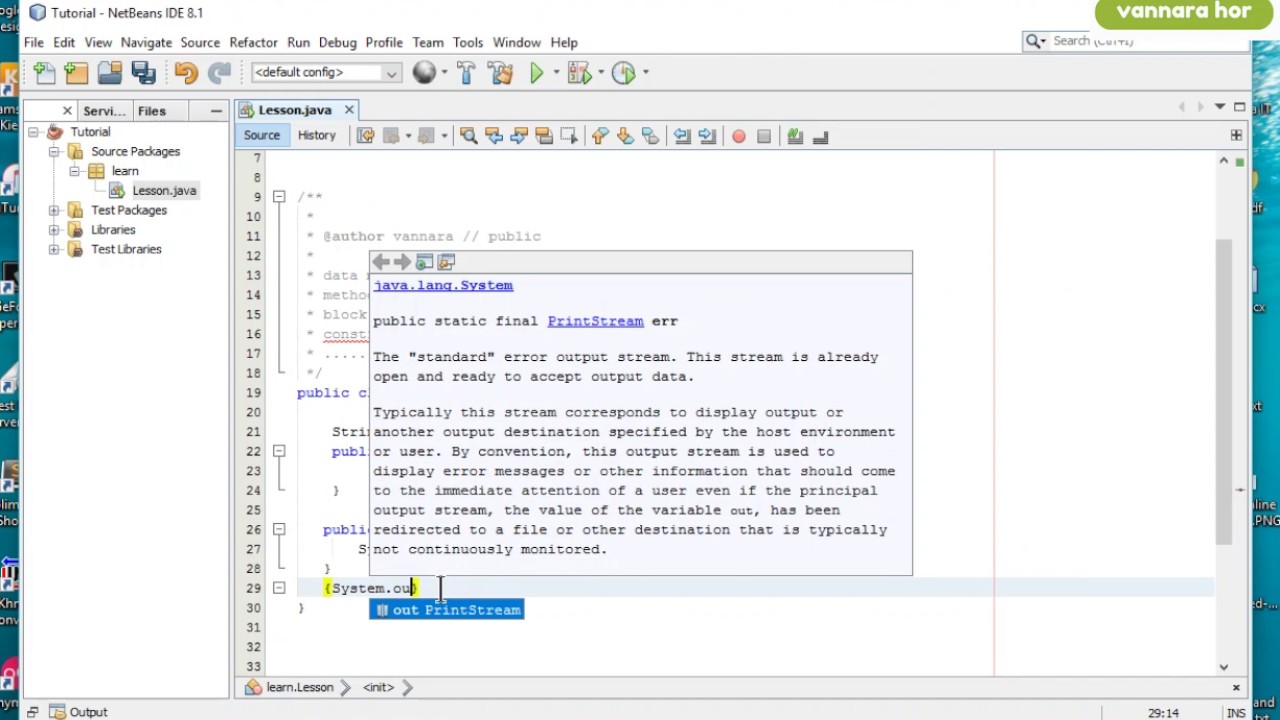Toggle Highlight Search in editor toolbar
The height and width of the screenshot is (720, 1280).
pos(544,136)
